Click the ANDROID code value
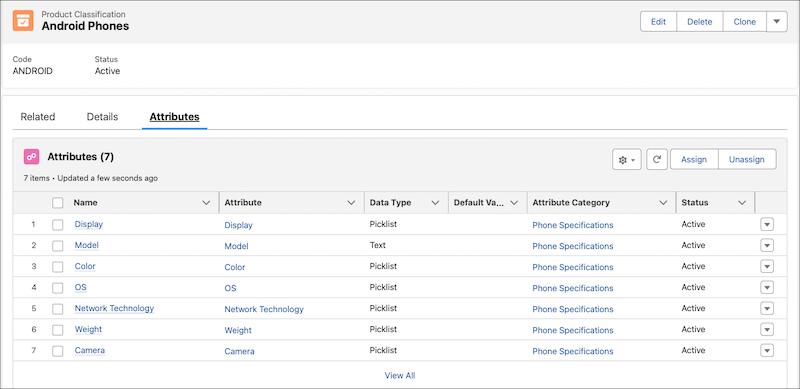Image resolution: width=800 pixels, height=389 pixels. click(x=33, y=71)
